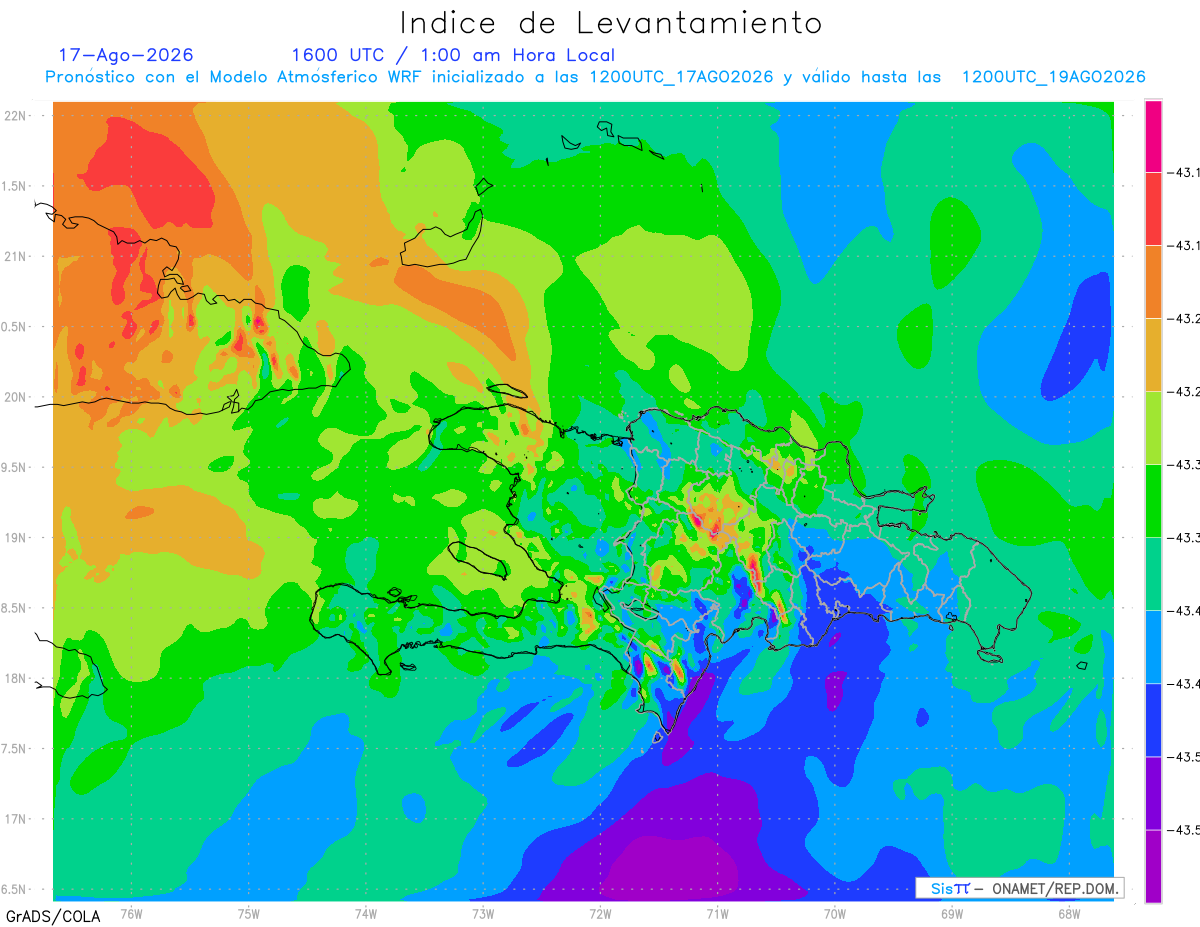Click the '7.5N' latitude label
The height and width of the screenshot is (927, 1200).
click(15, 749)
